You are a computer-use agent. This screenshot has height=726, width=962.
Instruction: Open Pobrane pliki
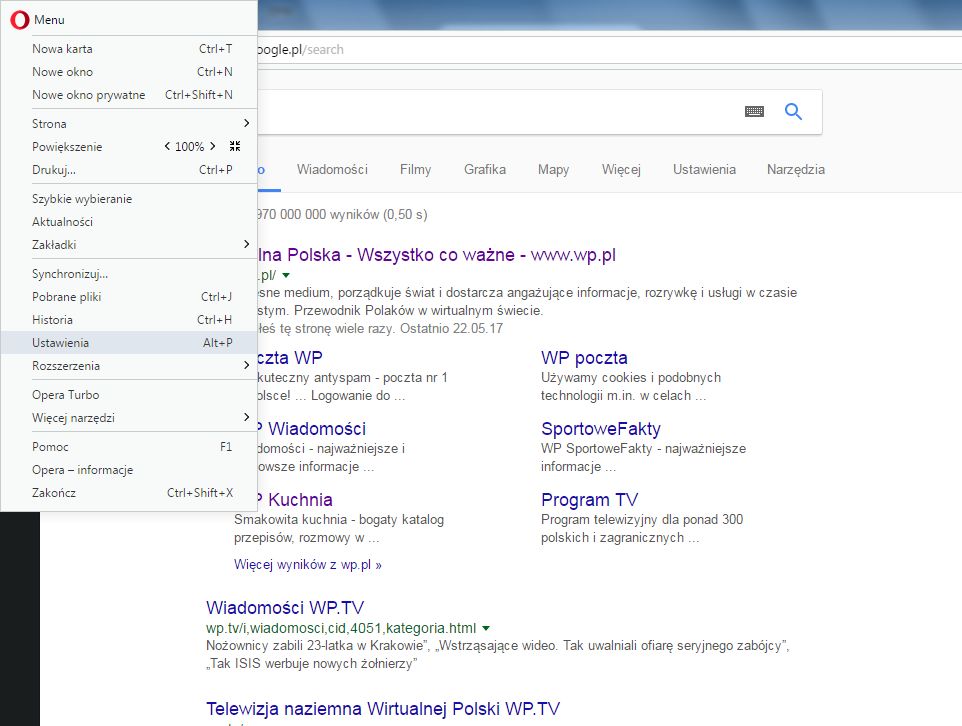tap(129, 296)
